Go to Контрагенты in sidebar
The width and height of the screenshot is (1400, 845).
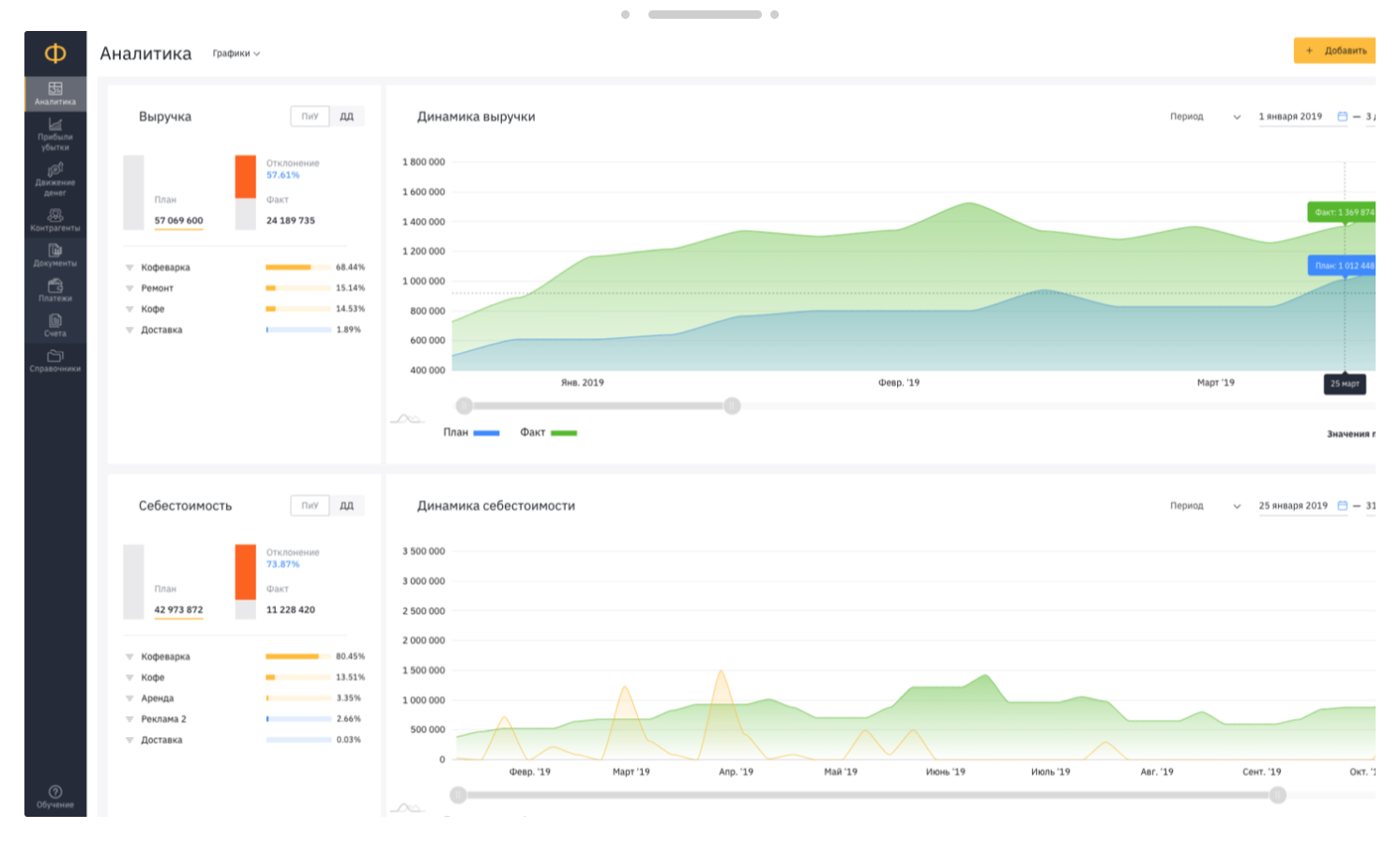pos(55,221)
